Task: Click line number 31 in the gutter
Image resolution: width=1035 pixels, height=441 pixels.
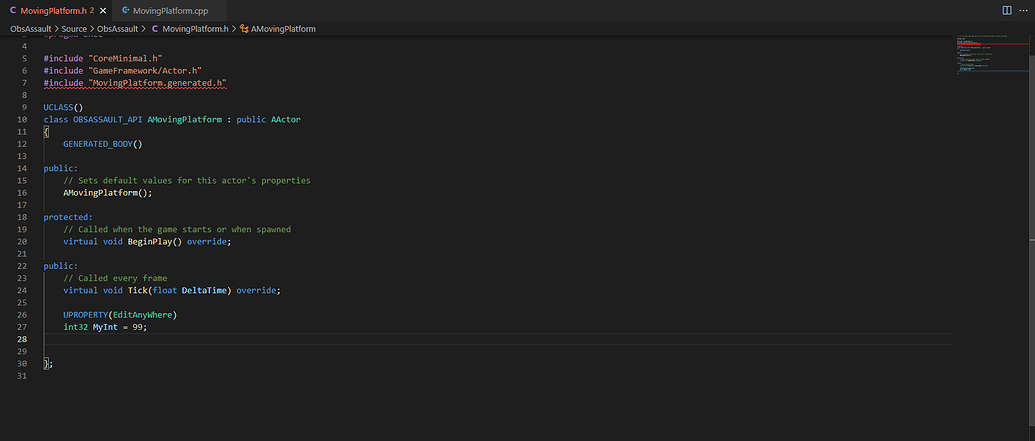Action: pyautogui.click(x=22, y=376)
